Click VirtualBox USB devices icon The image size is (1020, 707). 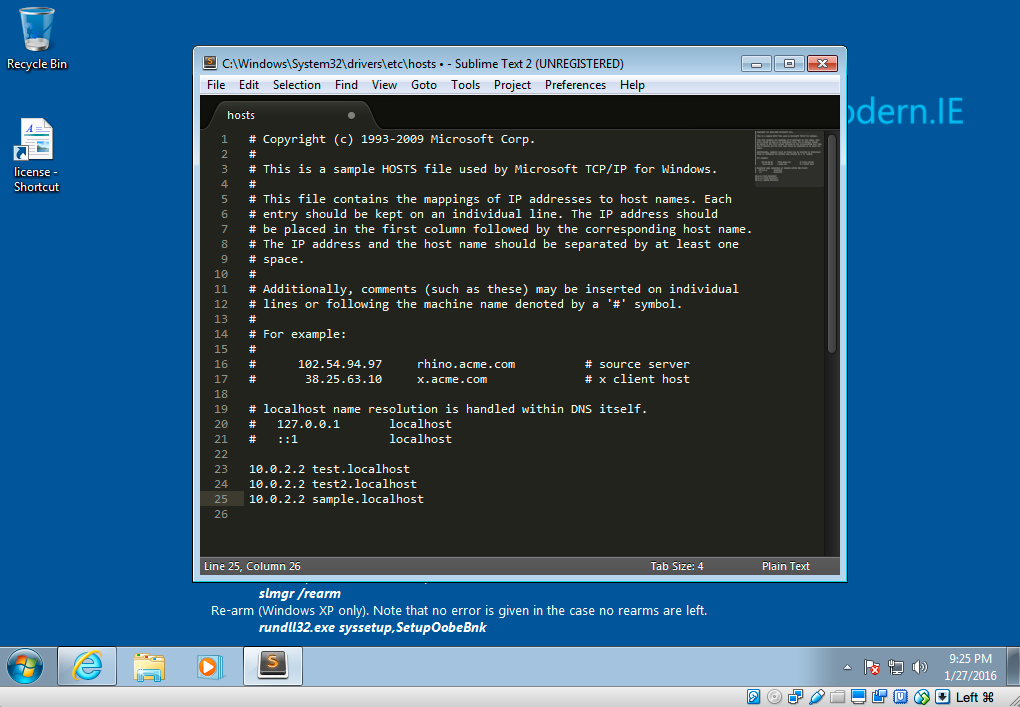[816, 697]
